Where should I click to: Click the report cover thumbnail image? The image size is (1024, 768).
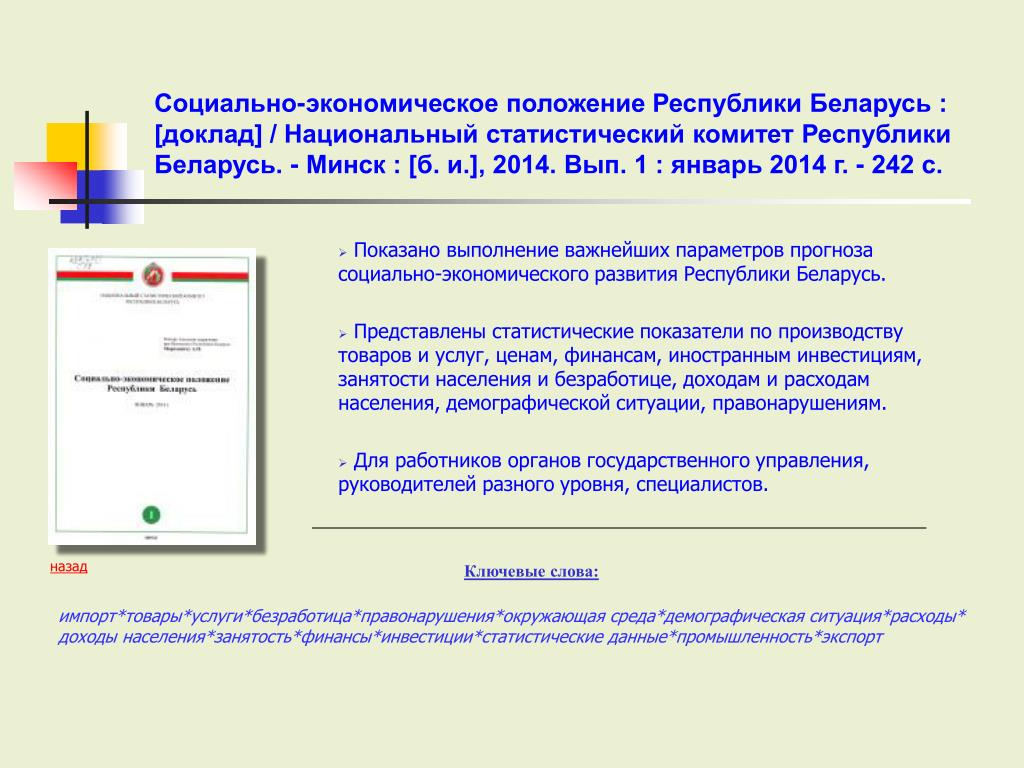152,396
